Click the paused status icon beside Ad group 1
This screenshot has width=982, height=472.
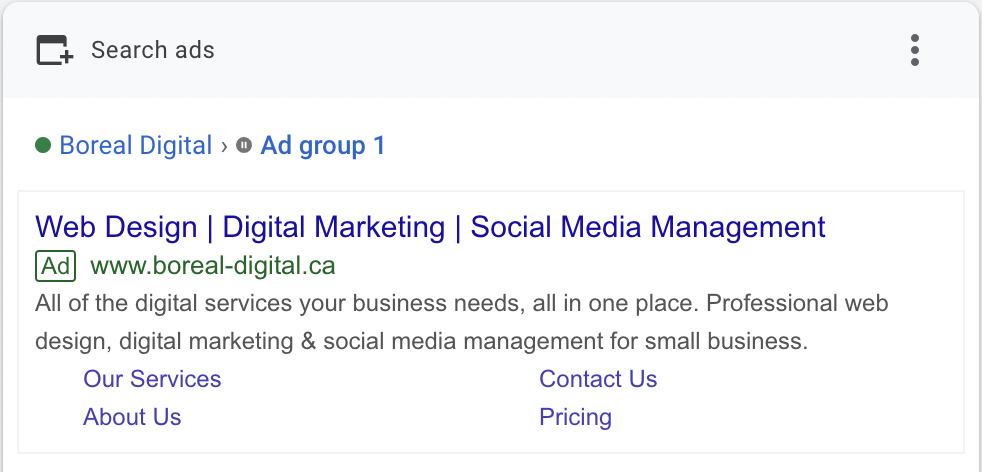coord(244,146)
